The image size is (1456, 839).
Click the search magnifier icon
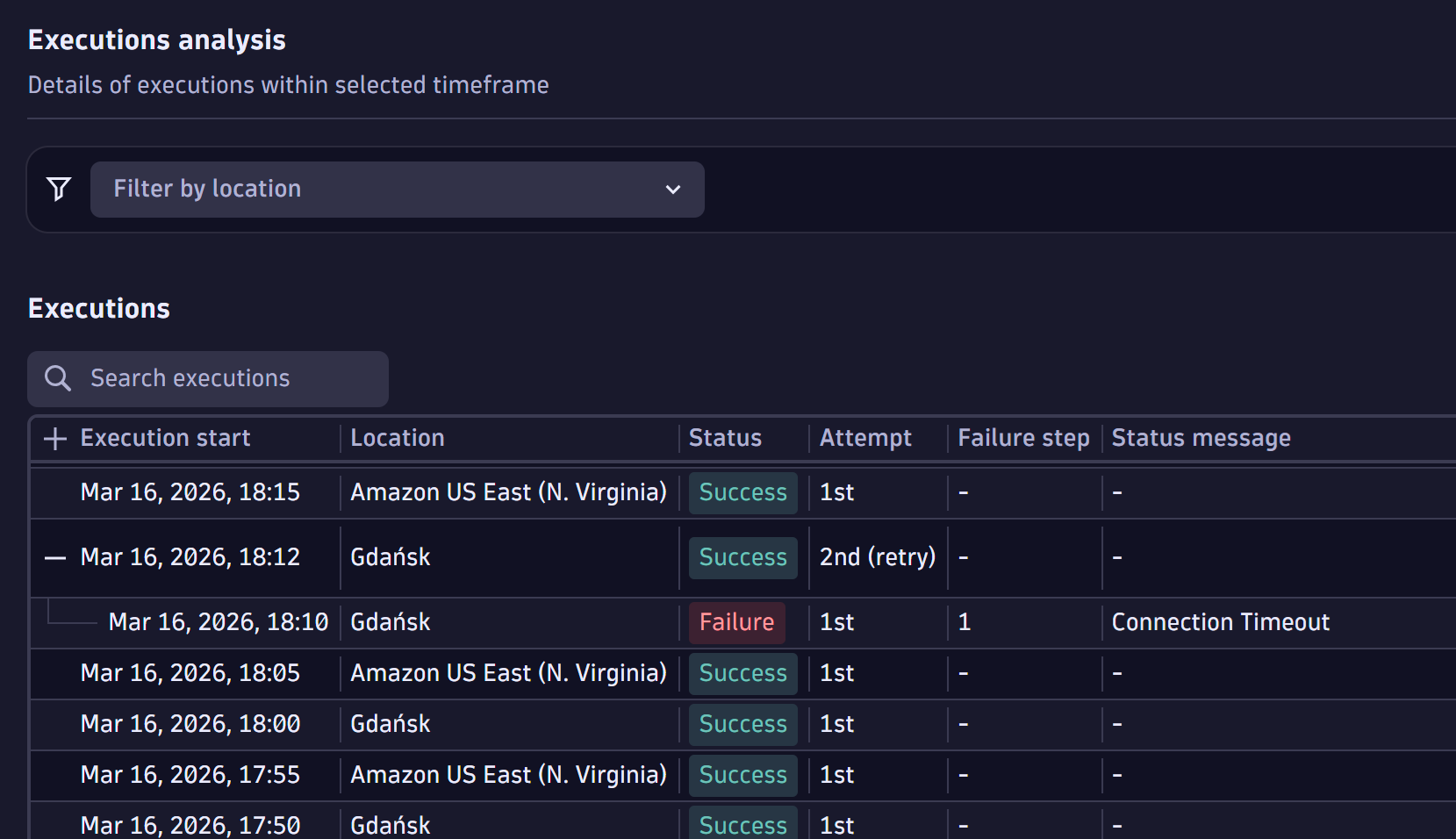(57, 378)
